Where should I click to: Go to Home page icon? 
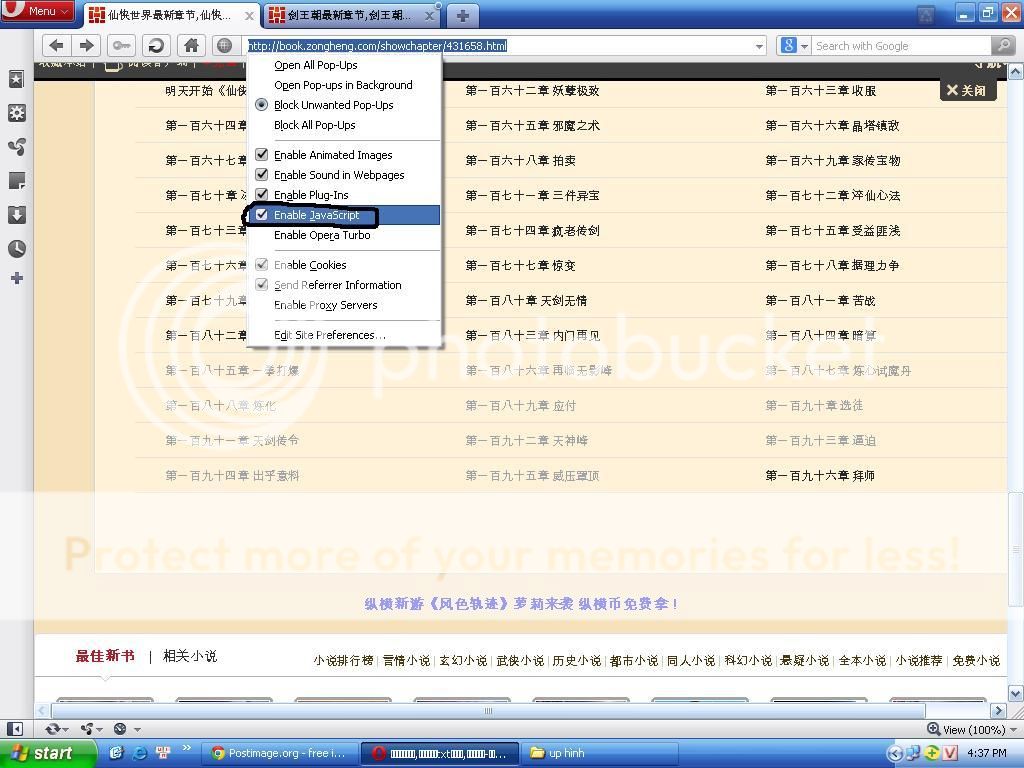(191, 45)
